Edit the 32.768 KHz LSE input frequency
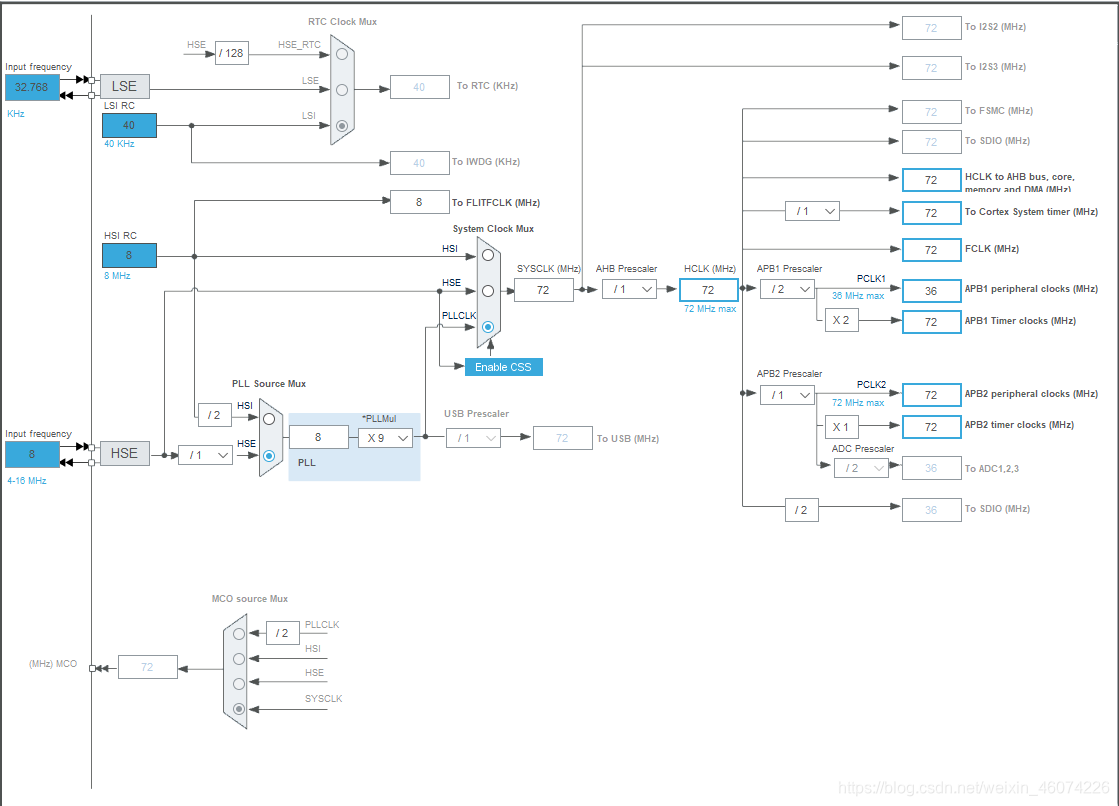 point(31,87)
